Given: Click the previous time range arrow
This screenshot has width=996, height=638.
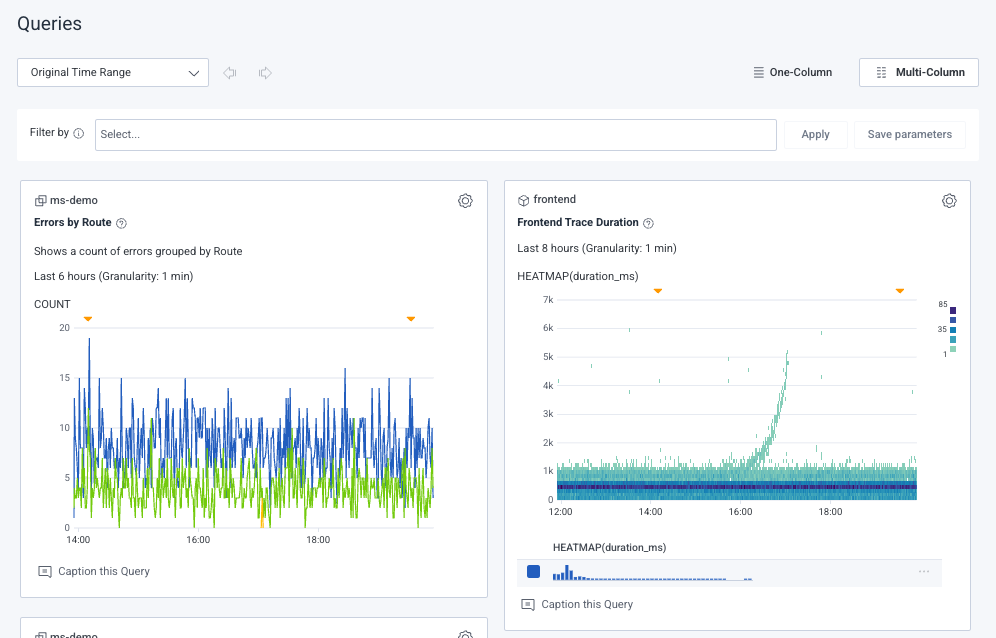Looking at the screenshot, I should 230,73.
